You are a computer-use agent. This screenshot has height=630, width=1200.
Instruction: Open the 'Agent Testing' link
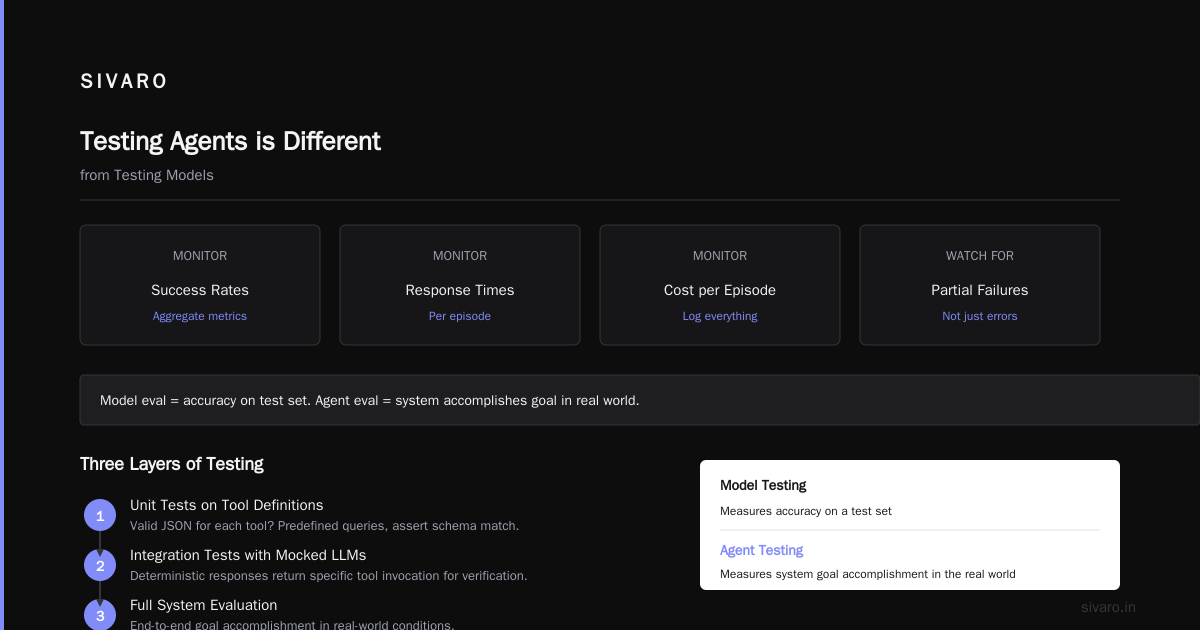click(x=762, y=550)
